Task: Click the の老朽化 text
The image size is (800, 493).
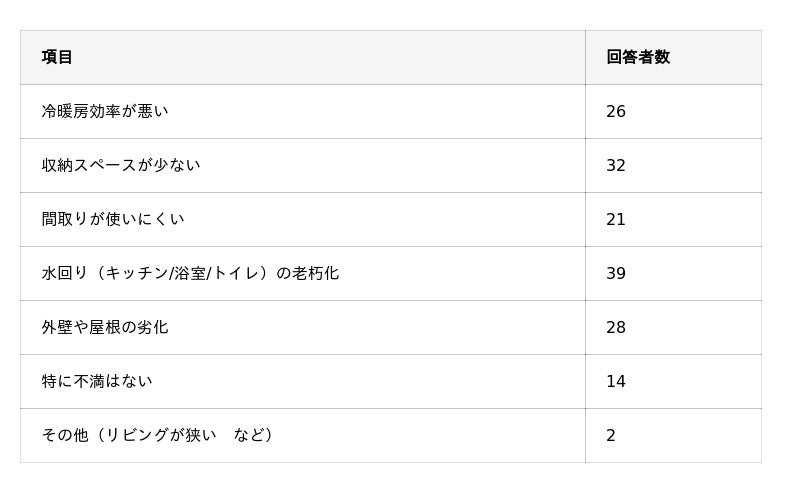Action: pyautogui.click(x=307, y=273)
